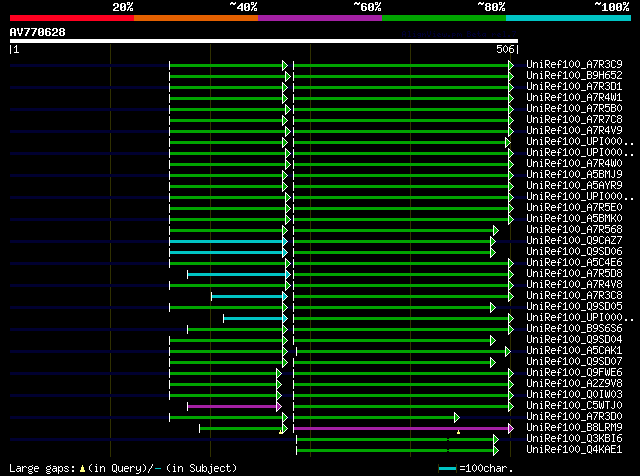Screen dimensions: 640x476
Task: Click the 506 query length label
Action: point(505,49)
